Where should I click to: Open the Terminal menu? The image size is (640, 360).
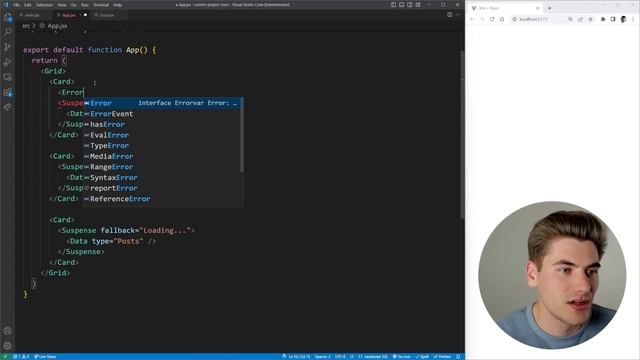click(101, 5)
